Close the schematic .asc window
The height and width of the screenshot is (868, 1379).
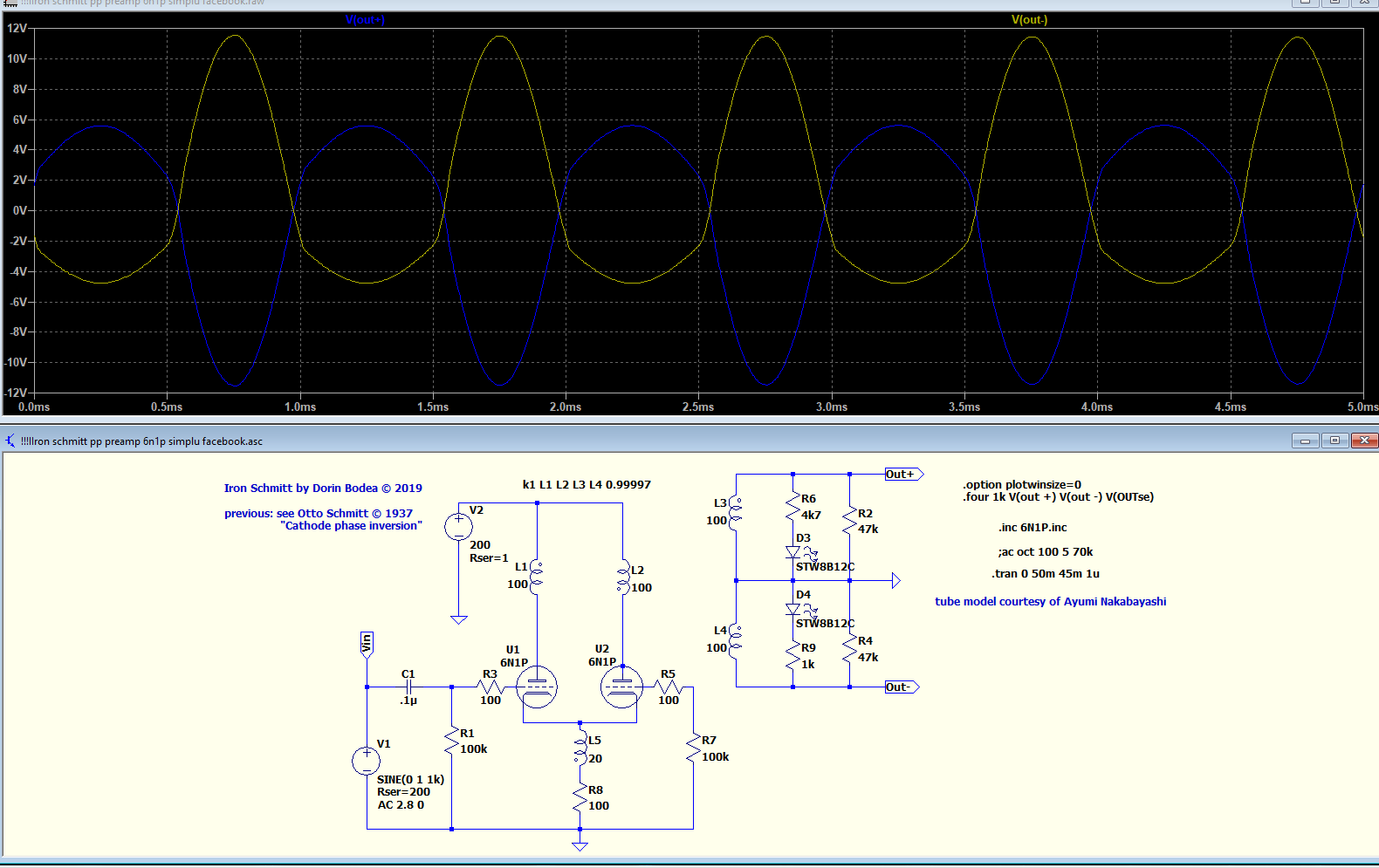[1363, 441]
